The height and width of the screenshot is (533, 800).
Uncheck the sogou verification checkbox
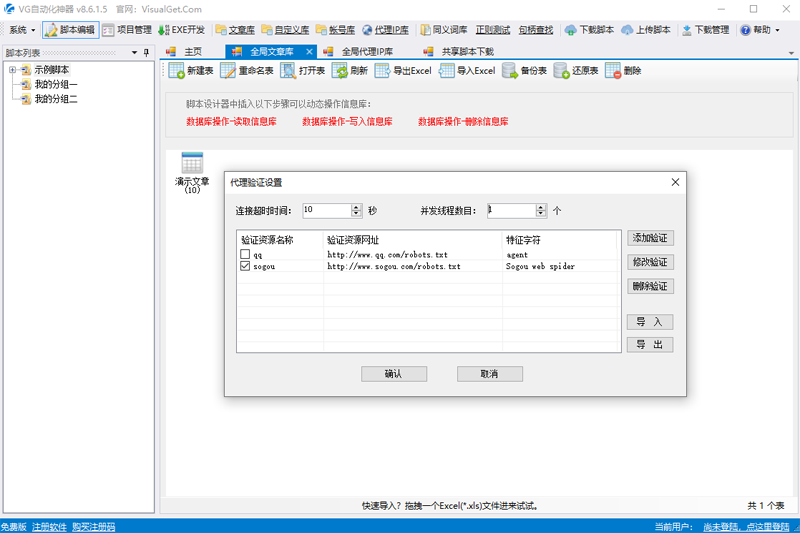pos(245,267)
